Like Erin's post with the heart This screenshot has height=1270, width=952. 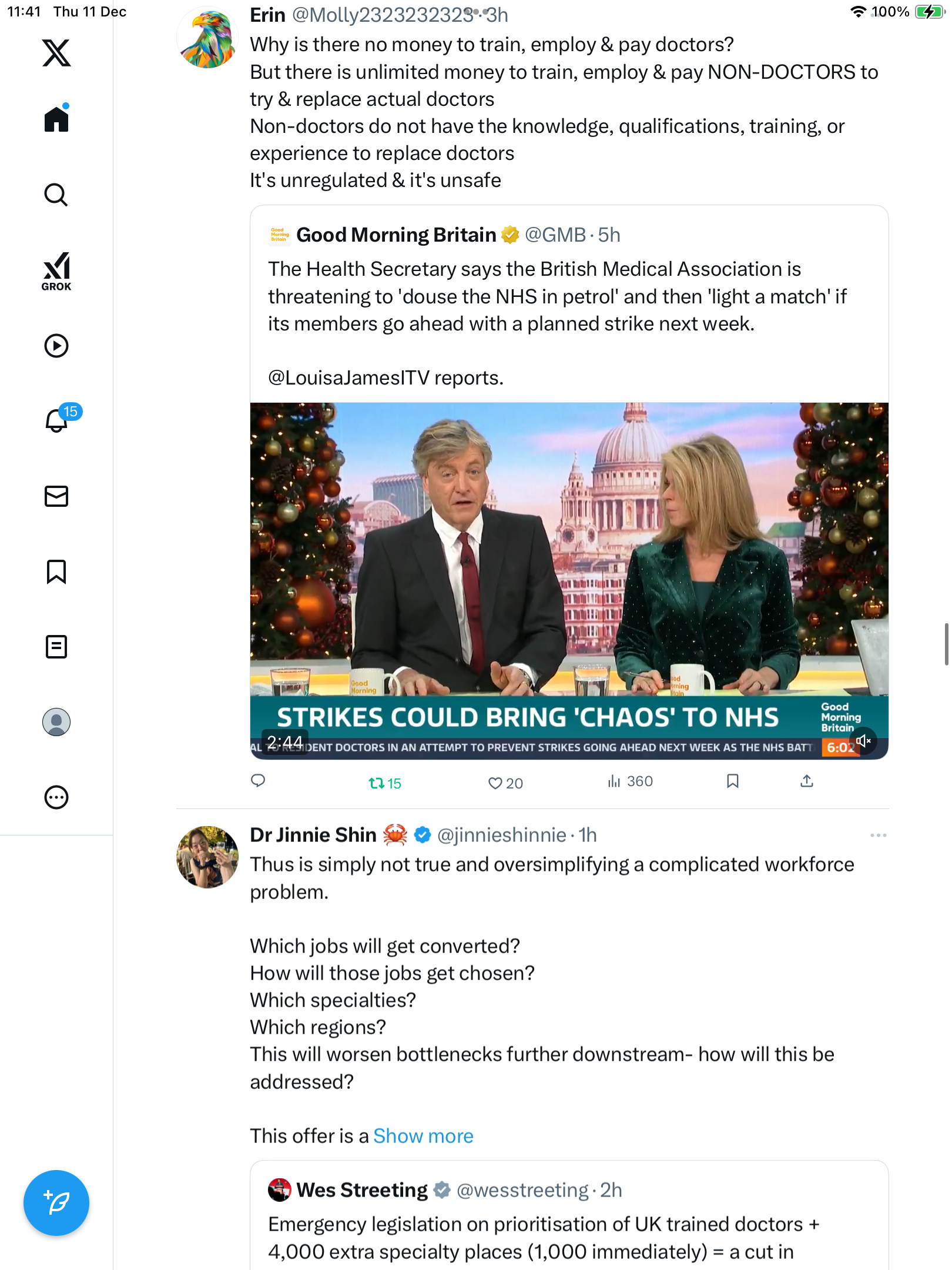pyautogui.click(x=505, y=783)
